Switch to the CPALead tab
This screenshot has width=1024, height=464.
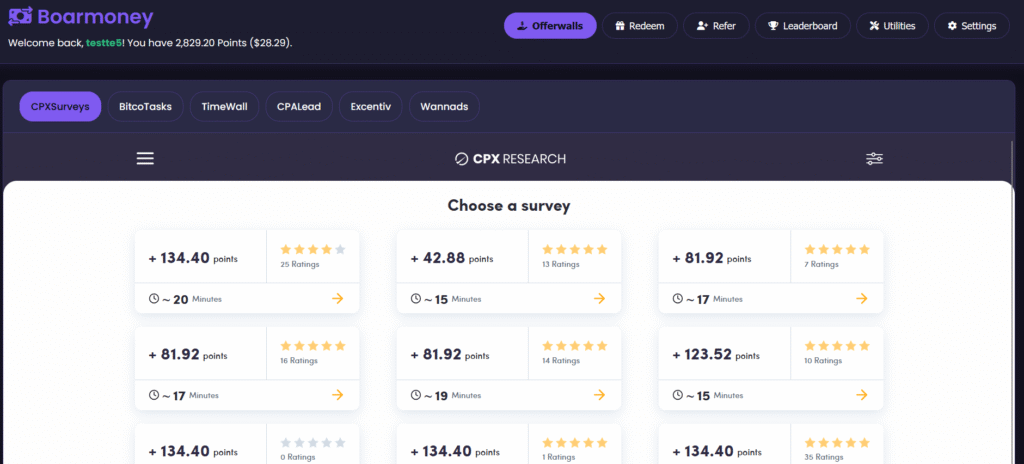tap(299, 107)
